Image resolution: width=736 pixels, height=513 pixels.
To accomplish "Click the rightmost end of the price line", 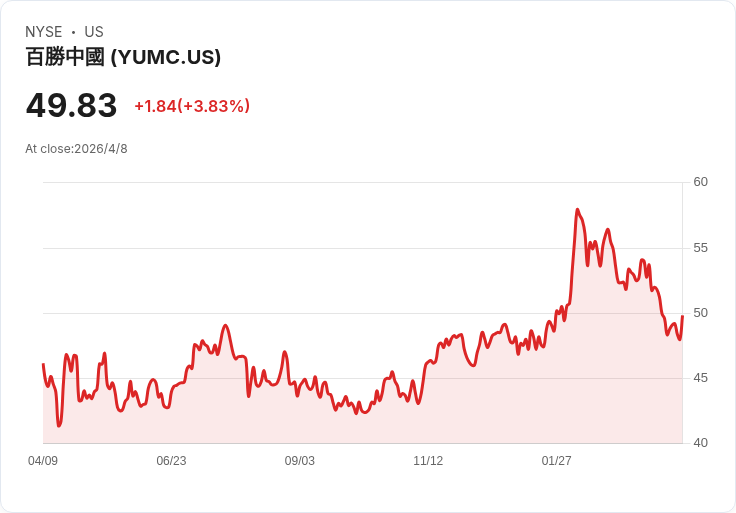I will click(x=682, y=317).
